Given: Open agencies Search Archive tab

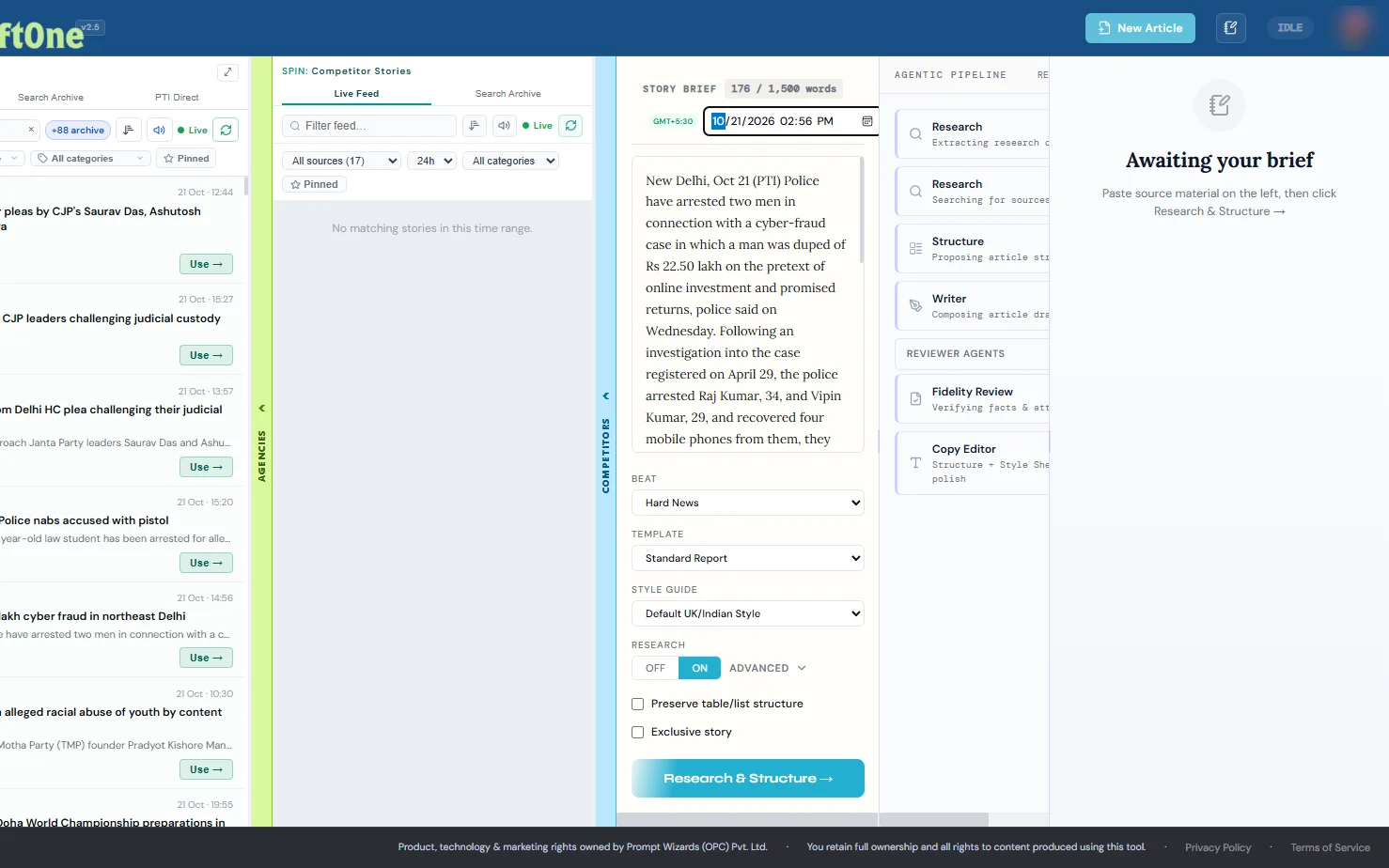Looking at the screenshot, I should (x=51, y=98).
